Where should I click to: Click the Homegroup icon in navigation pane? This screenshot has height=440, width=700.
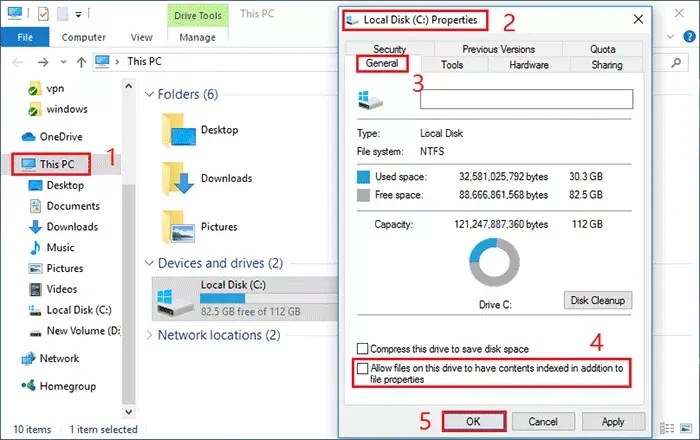29,385
